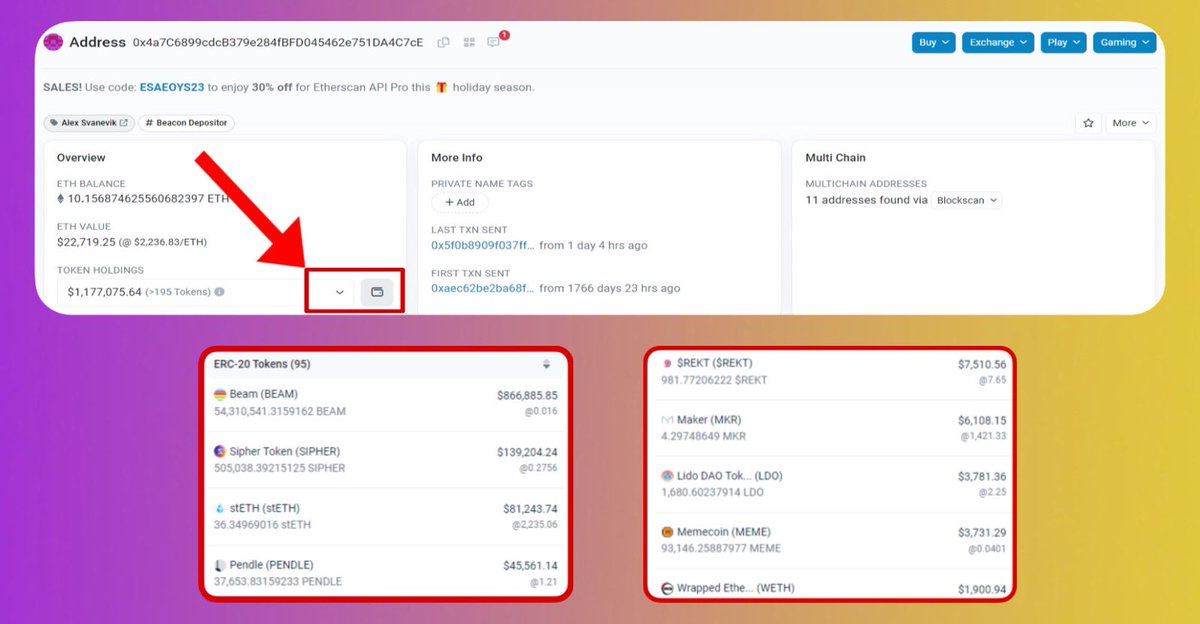Click the Beam value $866,885.85
The image size is (1200, 624).
coord(527,396)
